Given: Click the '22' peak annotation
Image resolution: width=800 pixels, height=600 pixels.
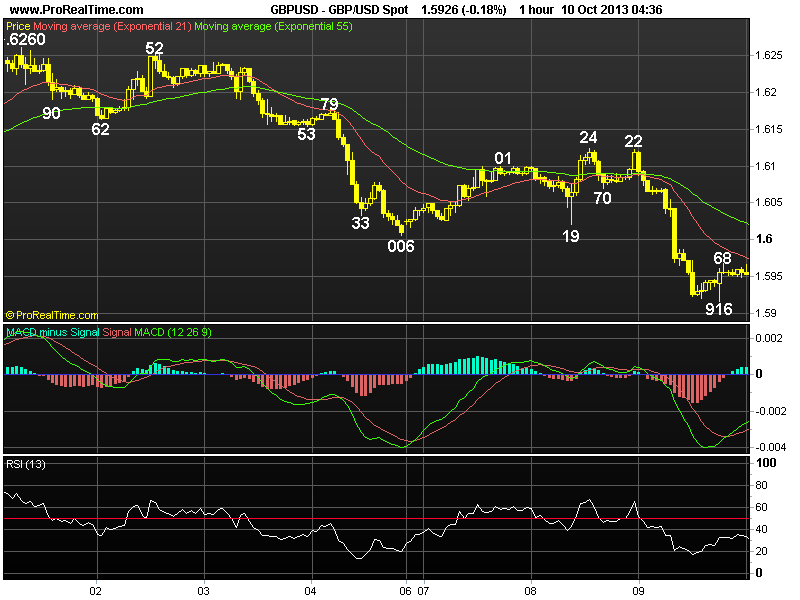Looking at the screenshot, I should coord(634,141).
